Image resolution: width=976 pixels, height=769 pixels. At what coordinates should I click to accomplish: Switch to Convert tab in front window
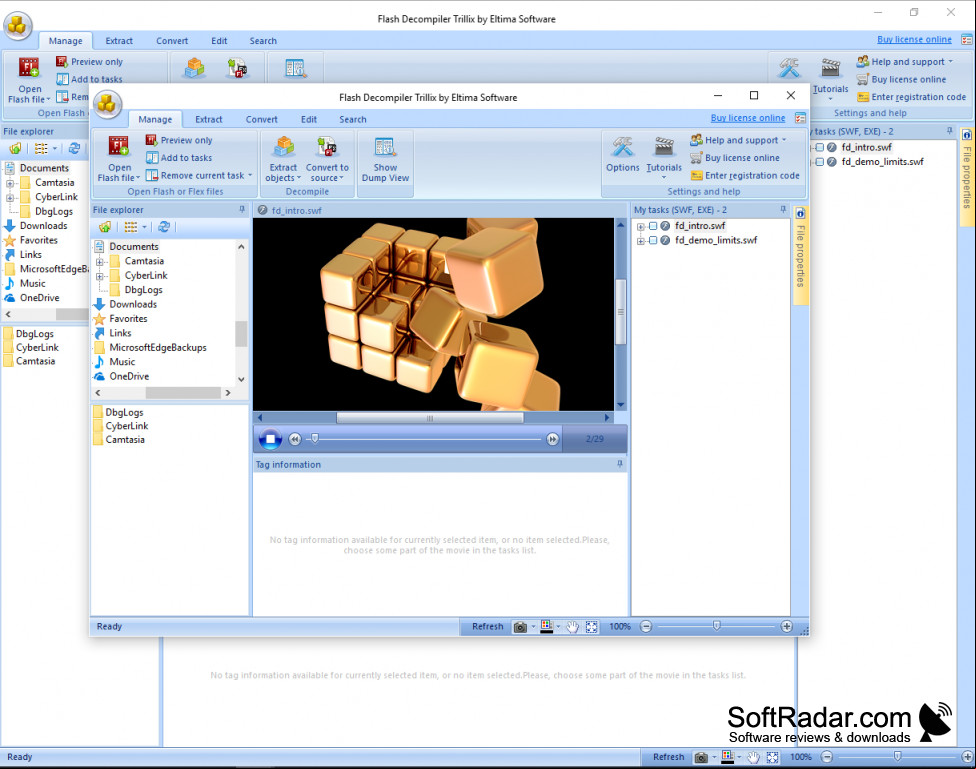click(261, 120)
